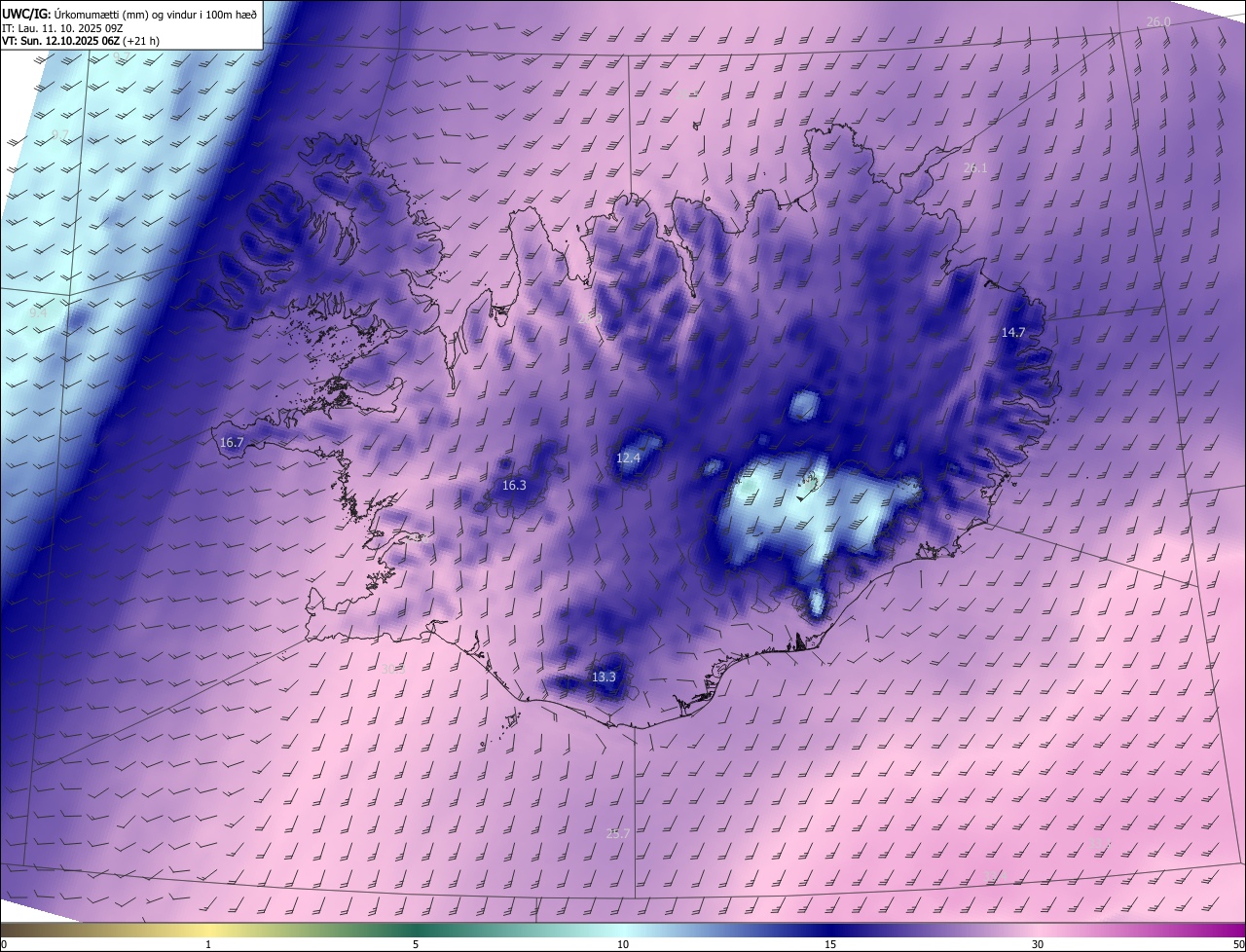Click the 0 tick on the color scale
Image resolution: width=1246 pixels, height=952 pixels.
coord(3,944)
